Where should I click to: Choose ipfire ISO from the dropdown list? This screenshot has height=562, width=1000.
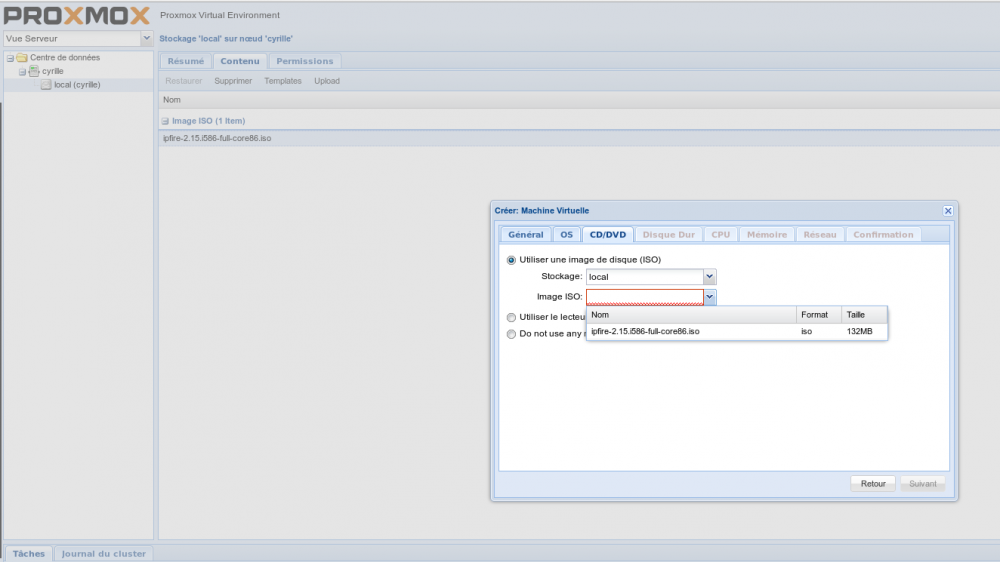tap(645, 331)
